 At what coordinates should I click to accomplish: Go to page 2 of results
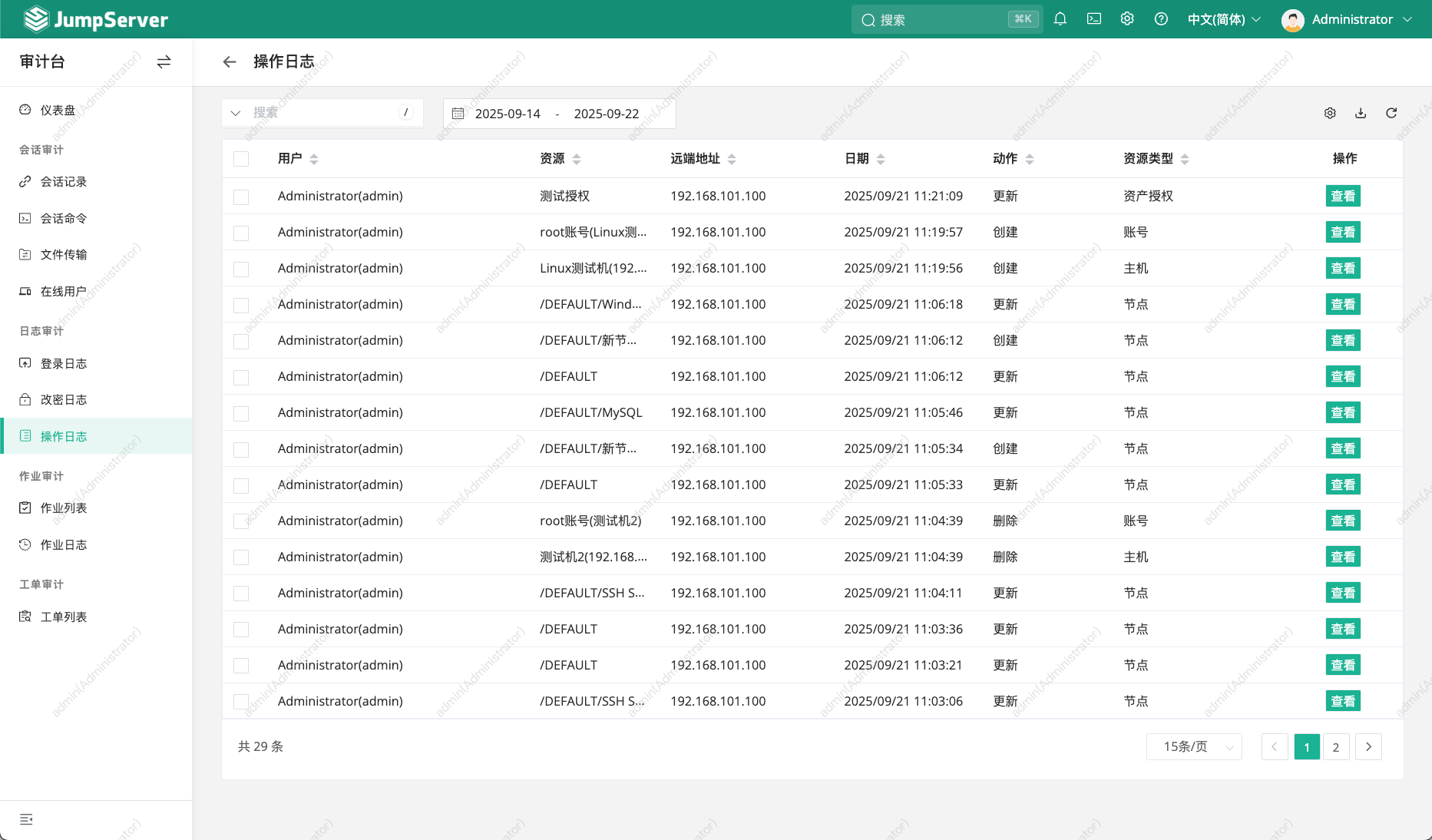click(1336, 746)
